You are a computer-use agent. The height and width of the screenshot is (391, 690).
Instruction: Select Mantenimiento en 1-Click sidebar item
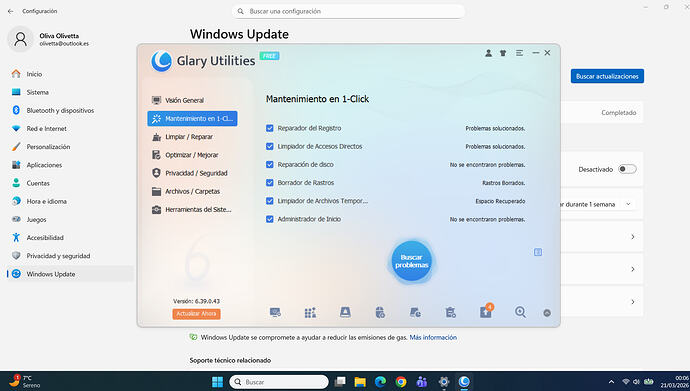193,119
